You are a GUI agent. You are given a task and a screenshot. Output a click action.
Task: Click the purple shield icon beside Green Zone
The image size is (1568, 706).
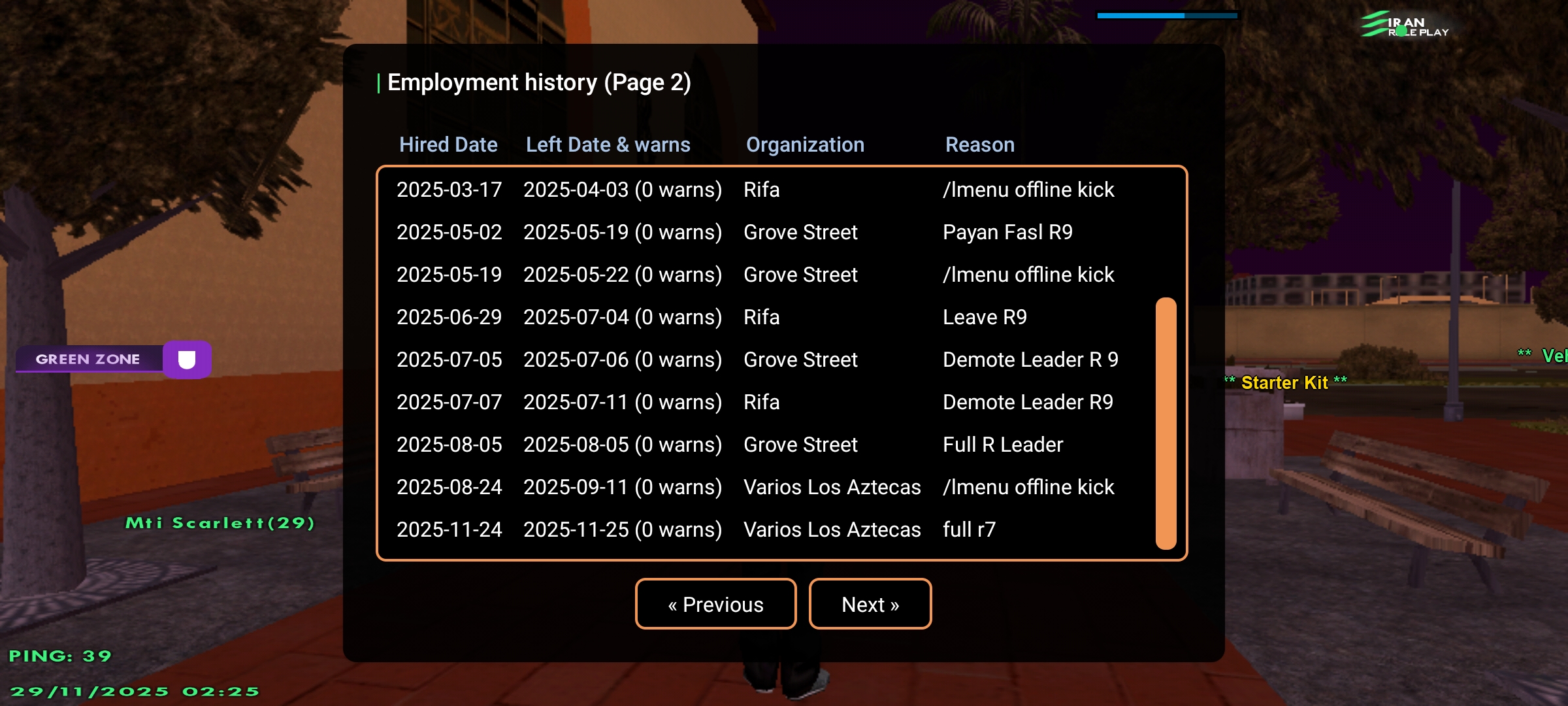click(x=187, y=360)
